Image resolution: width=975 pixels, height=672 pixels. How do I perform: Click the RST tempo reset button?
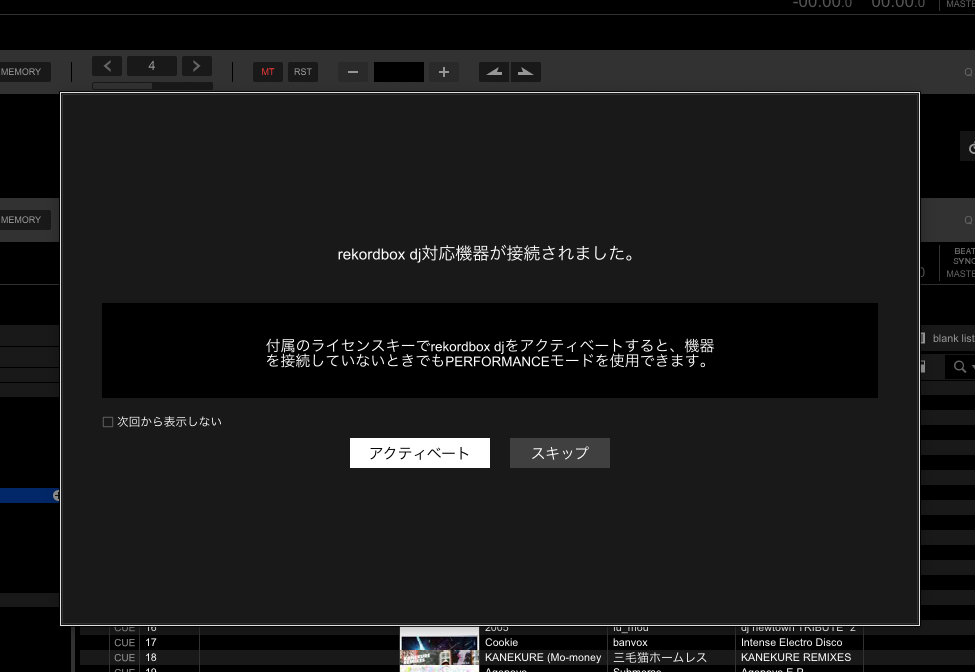point(303,72)
